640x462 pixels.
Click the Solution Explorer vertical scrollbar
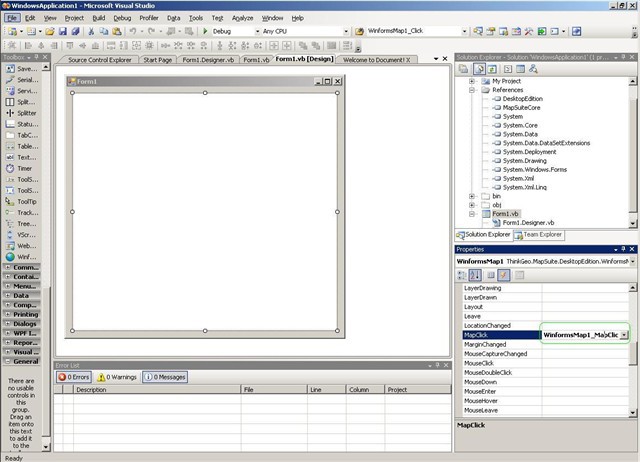coord(633,150)
